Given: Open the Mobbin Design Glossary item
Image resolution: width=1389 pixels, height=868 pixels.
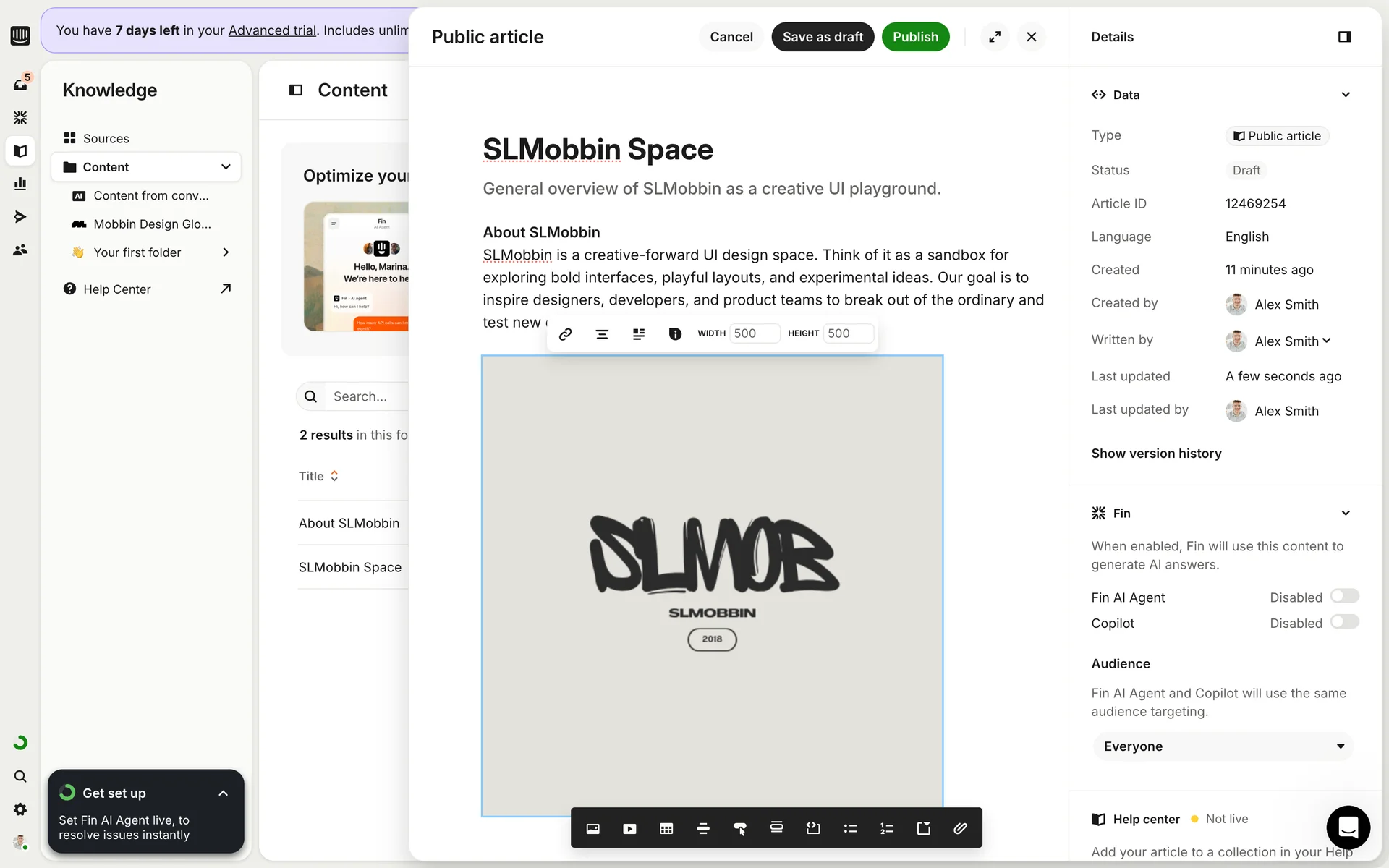Looking at the screenshot, I should (x=152, y=224).
